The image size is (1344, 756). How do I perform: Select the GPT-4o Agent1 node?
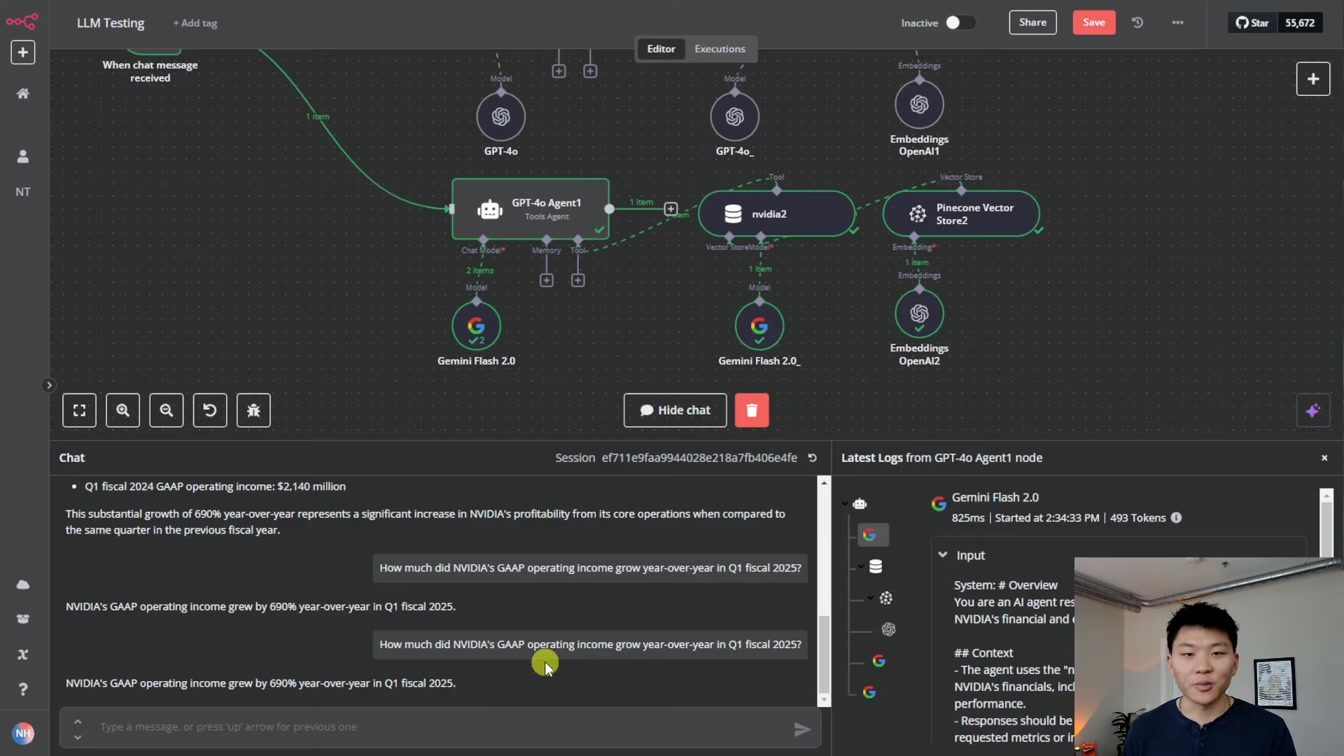[530, 209]
